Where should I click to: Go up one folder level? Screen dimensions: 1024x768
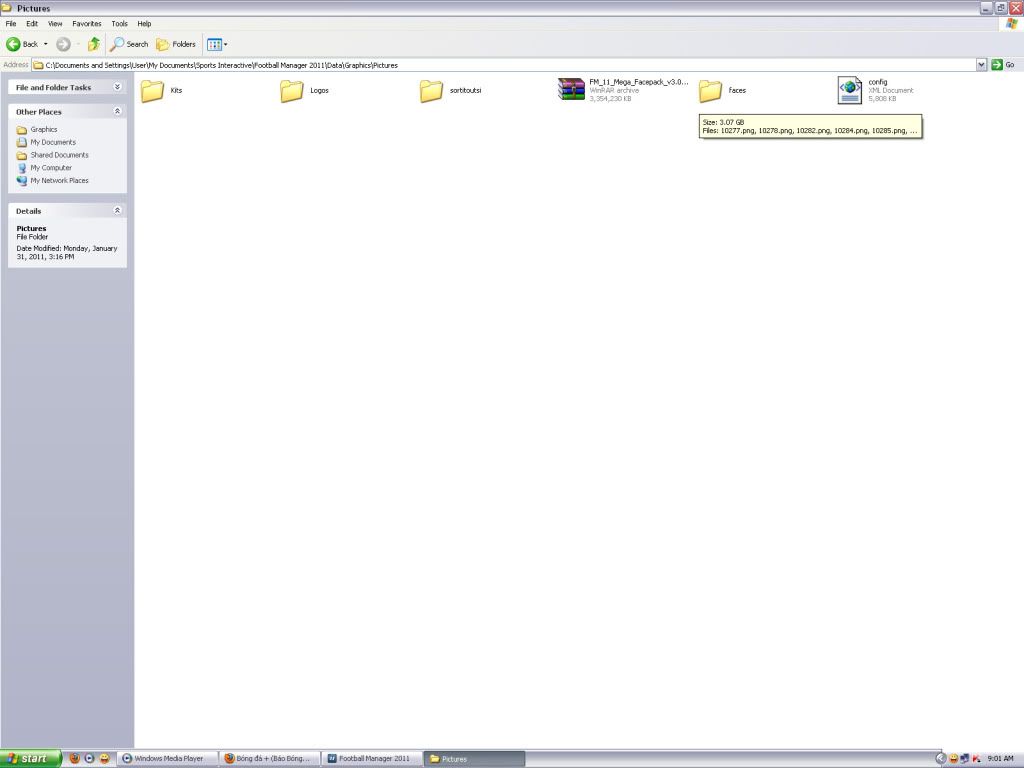(94, 44)
